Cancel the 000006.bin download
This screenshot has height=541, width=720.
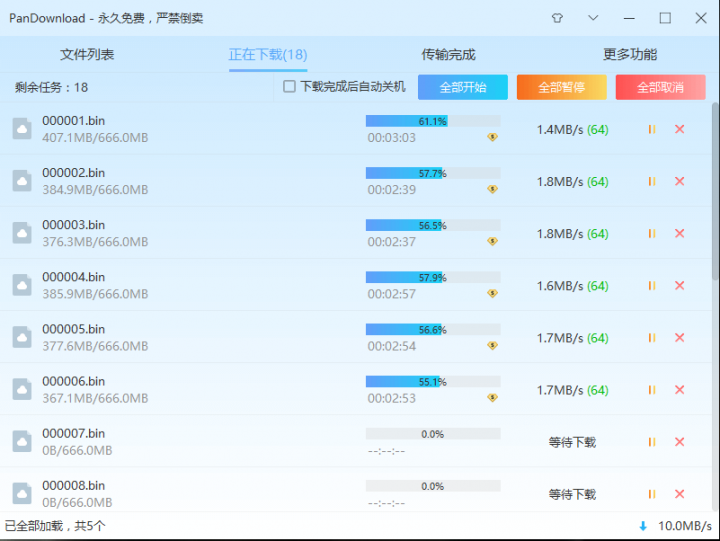point(680,390)
